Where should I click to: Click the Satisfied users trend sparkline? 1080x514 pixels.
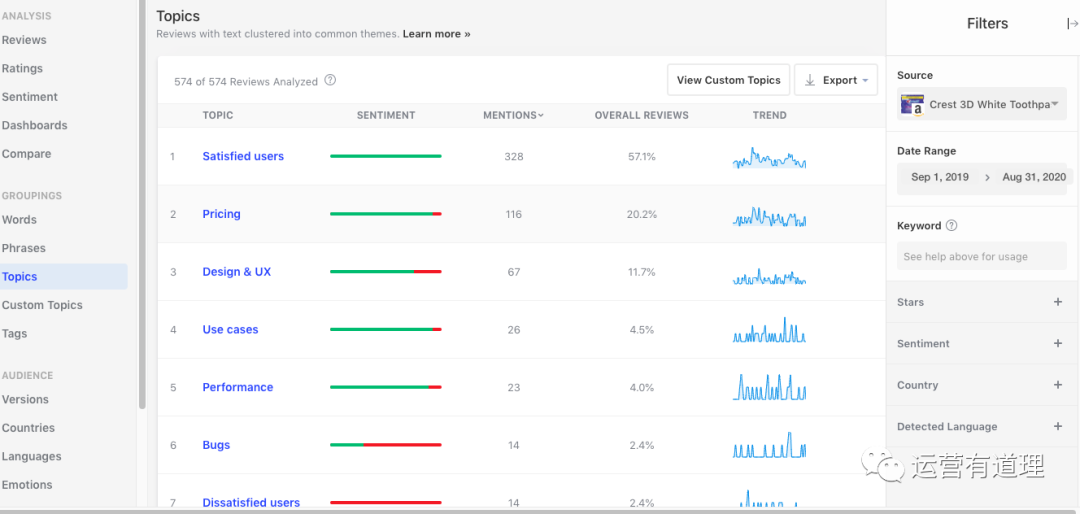pos(769,158)
